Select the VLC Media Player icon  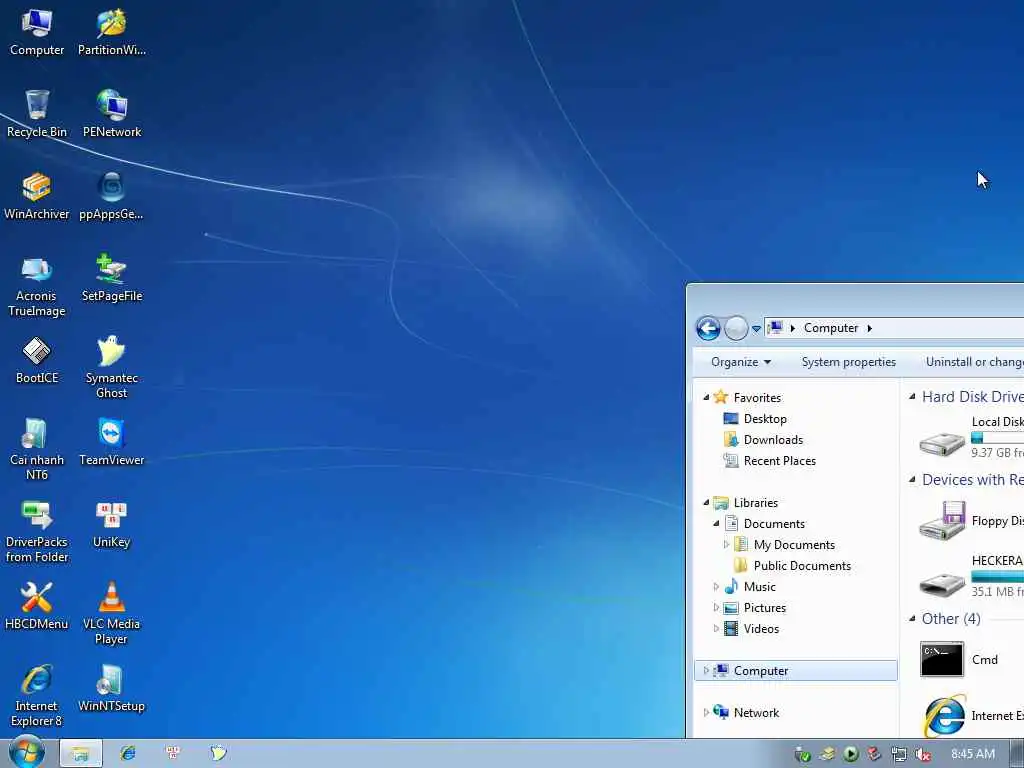tap(112, 614)
